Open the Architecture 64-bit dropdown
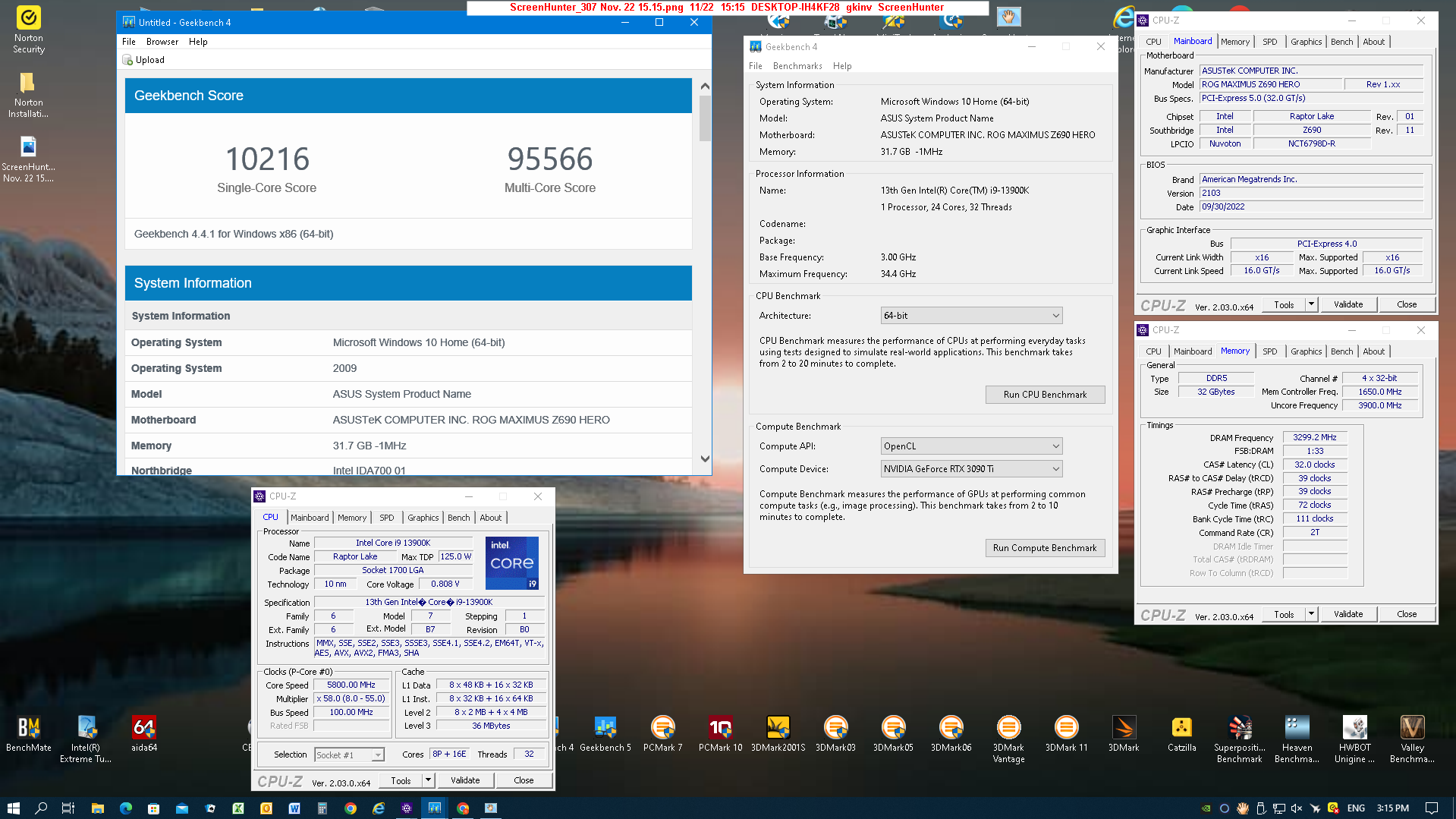The image size is (1456, 819). pos(971,316)
